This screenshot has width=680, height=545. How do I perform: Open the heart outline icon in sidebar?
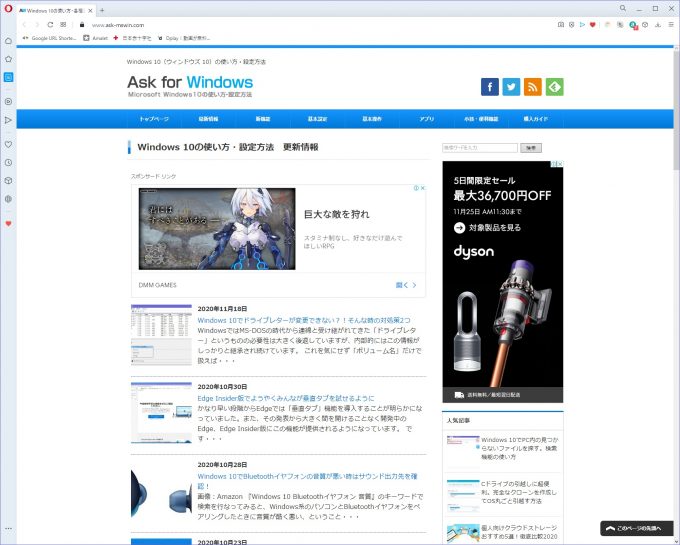(x=8, y=144)
